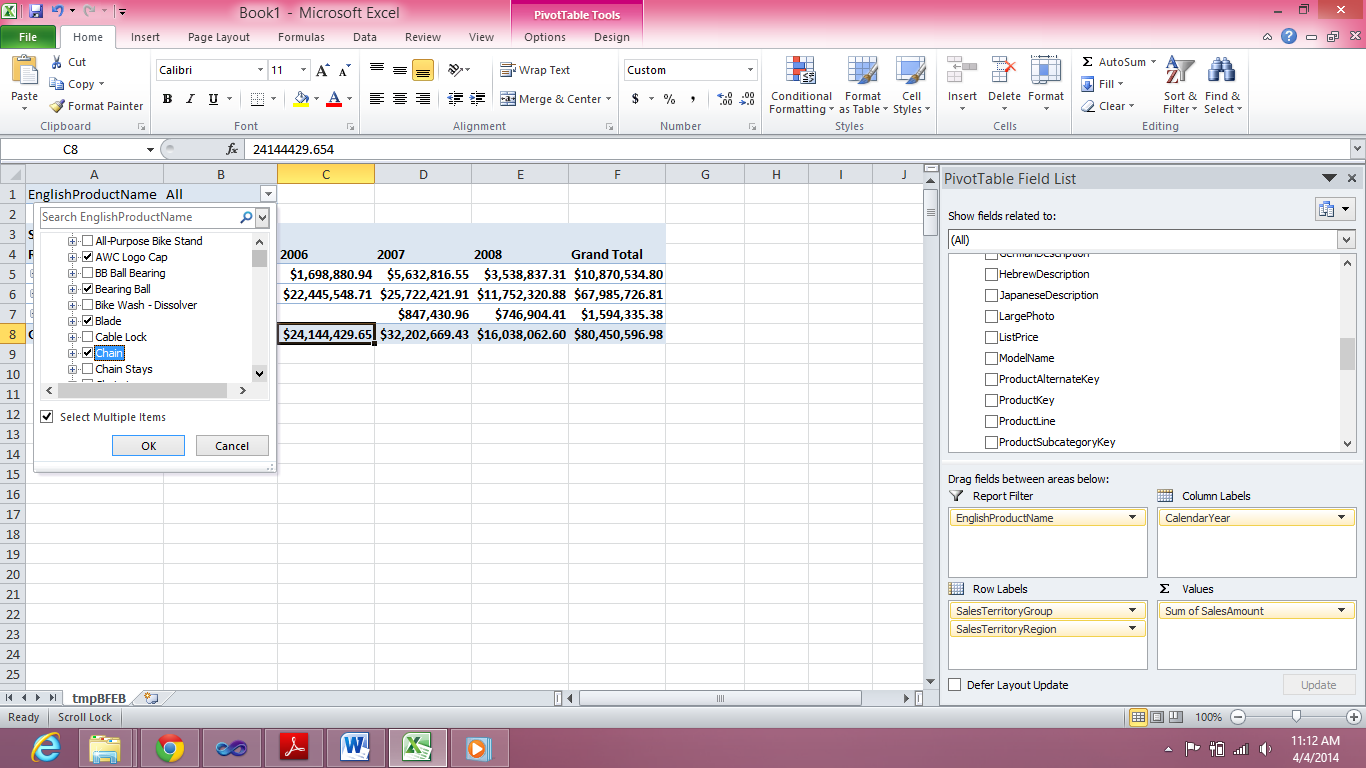This screenshot has width=1366, height=768.
Task: Toggle Bold formatting
Action: (167, 99)
